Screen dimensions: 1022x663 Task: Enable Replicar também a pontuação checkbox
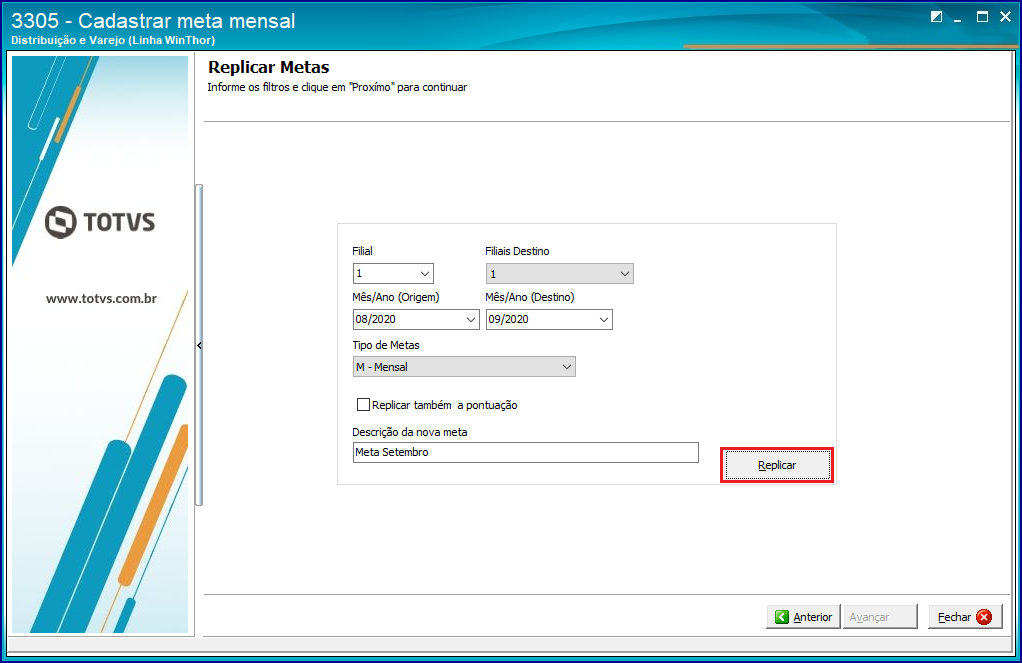click(364, 405)
